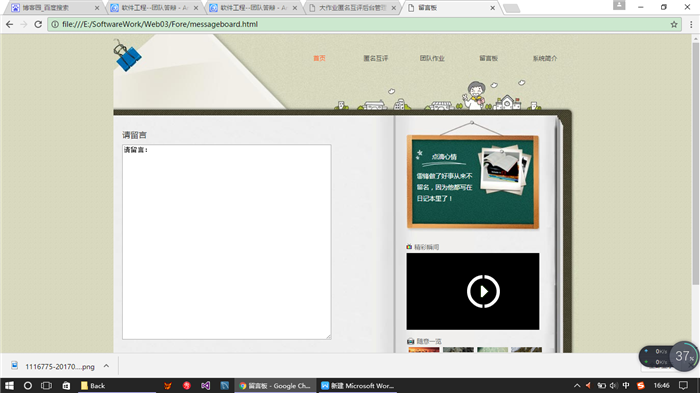The height and width of the screenshot is (393, 700).
Task: Click the Sogou S tray icon
Action: coord(641,385)
